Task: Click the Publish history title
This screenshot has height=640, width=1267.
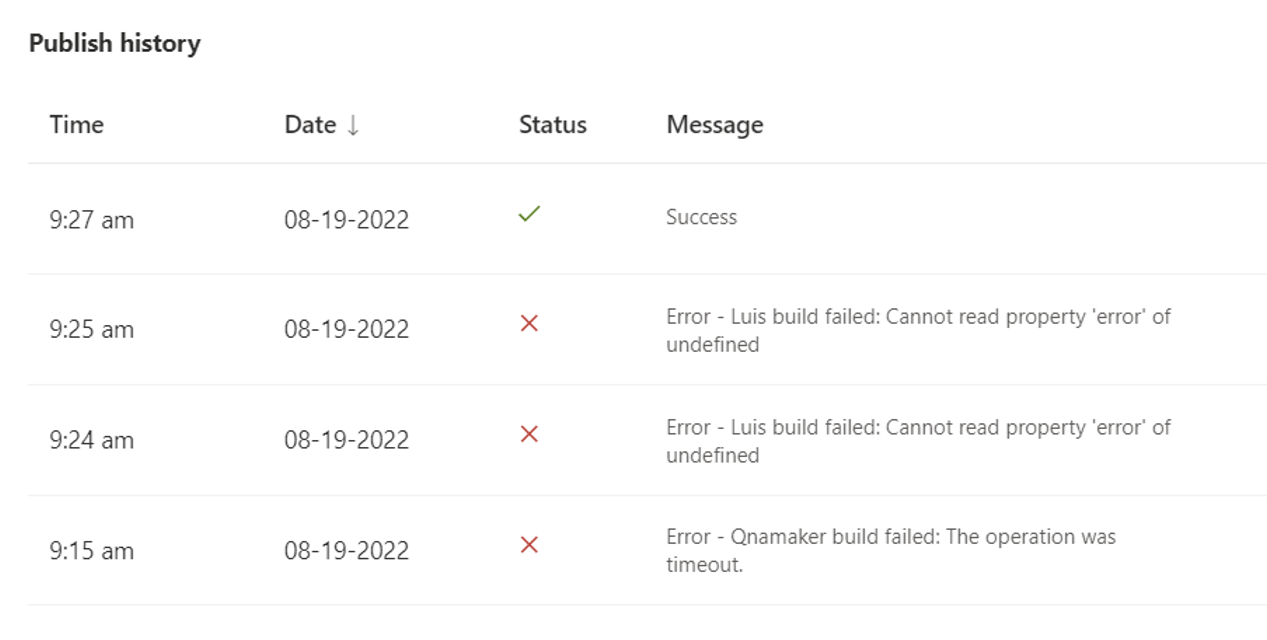Action: (x=115, y=42)
